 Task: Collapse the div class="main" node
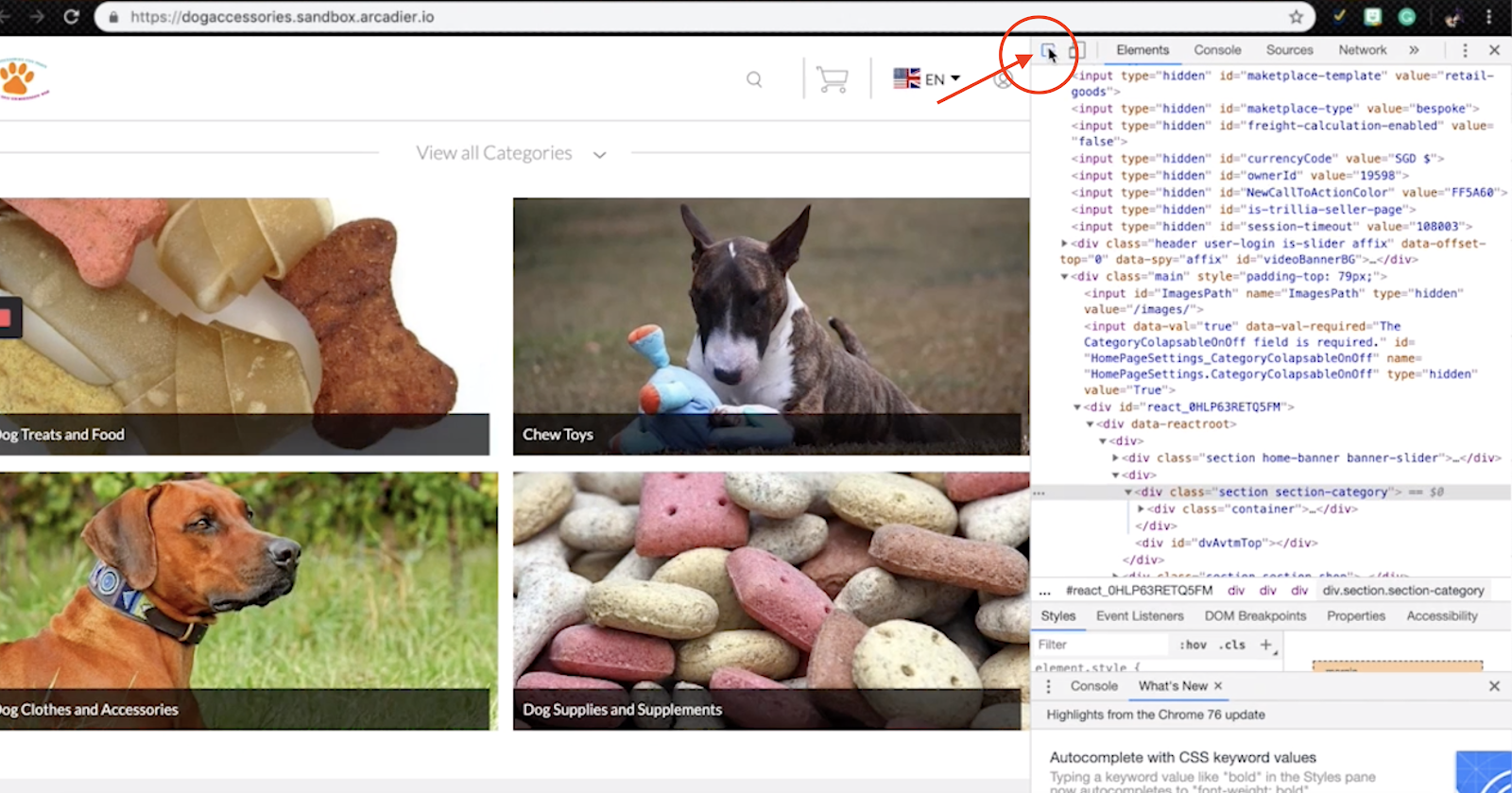click(x=1065, y=277)
